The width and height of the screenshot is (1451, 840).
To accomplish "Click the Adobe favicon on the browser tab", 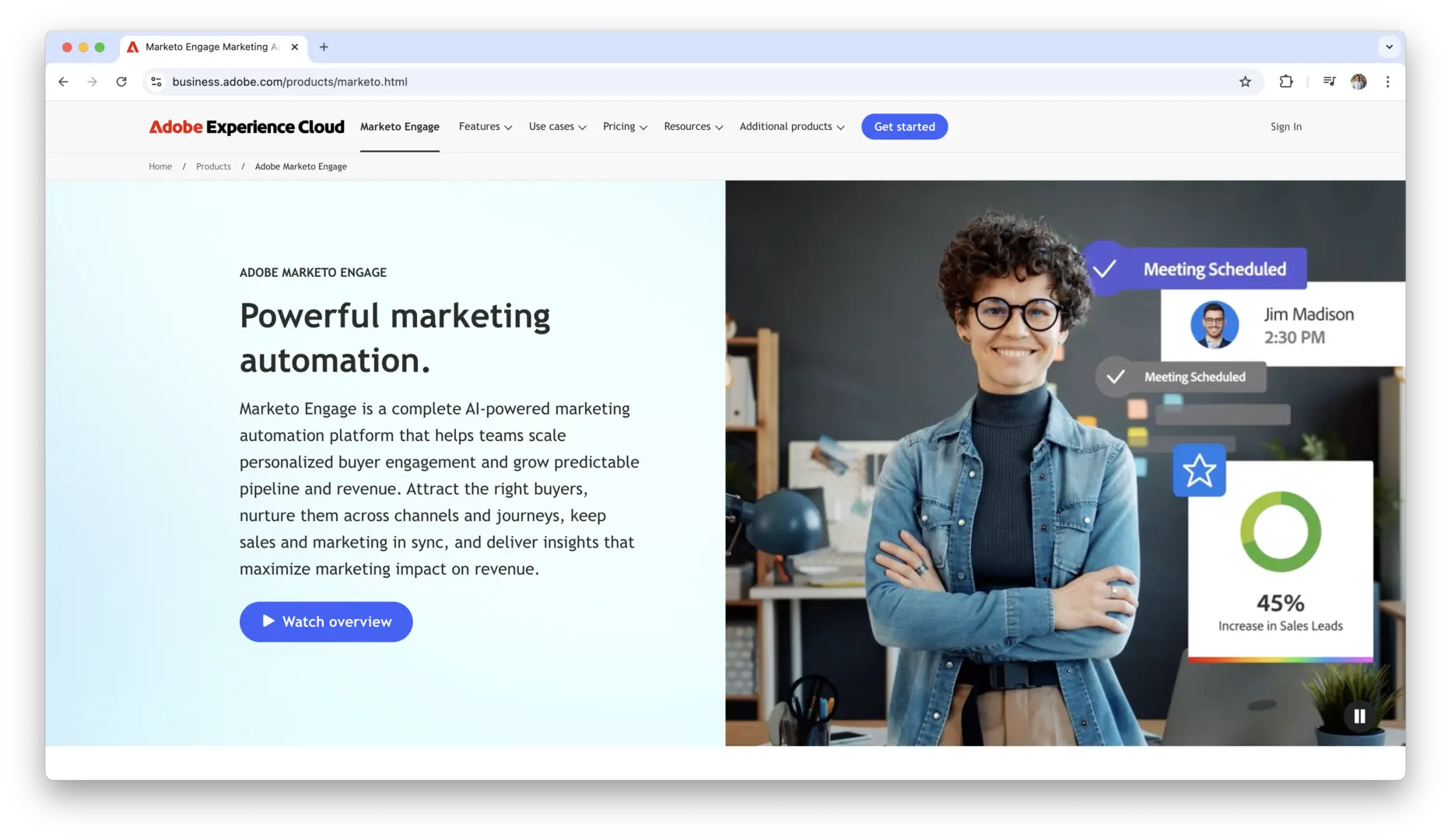I will [x=133, y=47].
